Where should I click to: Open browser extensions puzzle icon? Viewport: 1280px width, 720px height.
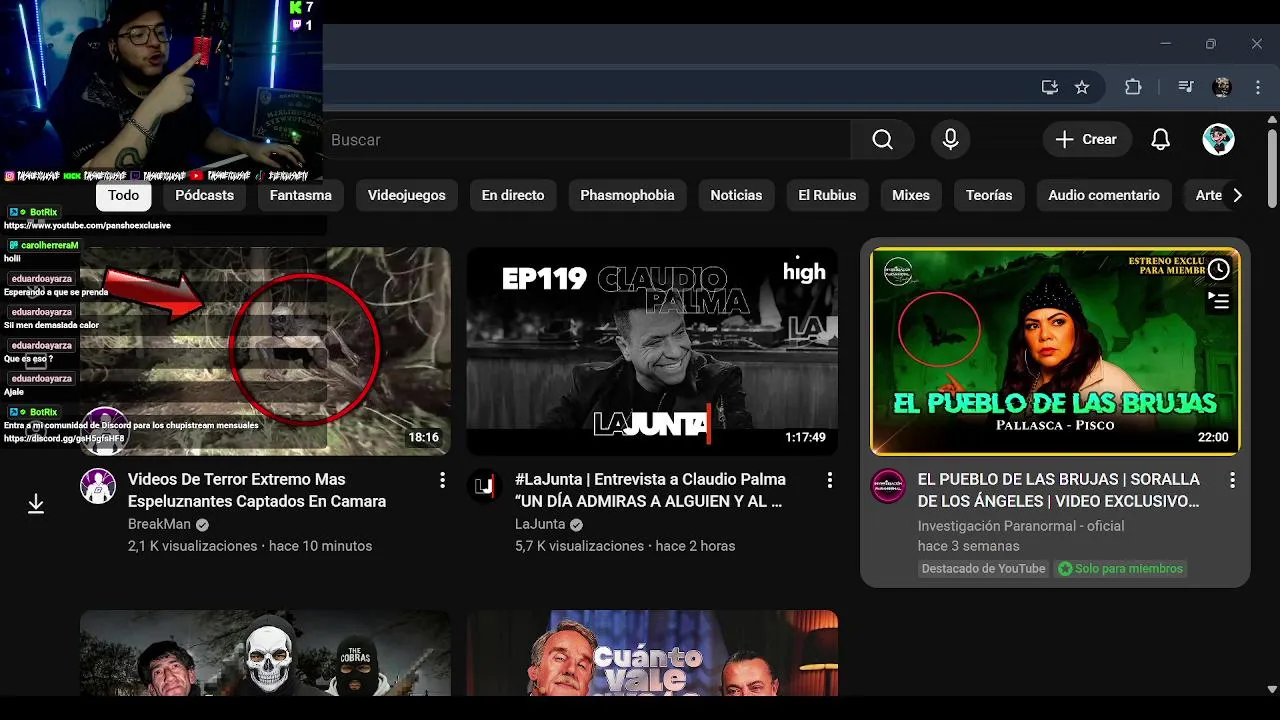tap(1133, 87)
